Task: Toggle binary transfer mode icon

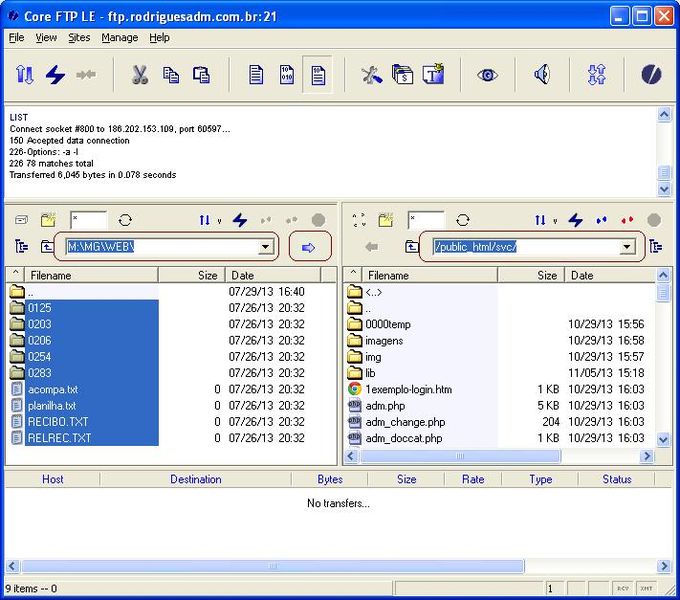Action: 287,75
